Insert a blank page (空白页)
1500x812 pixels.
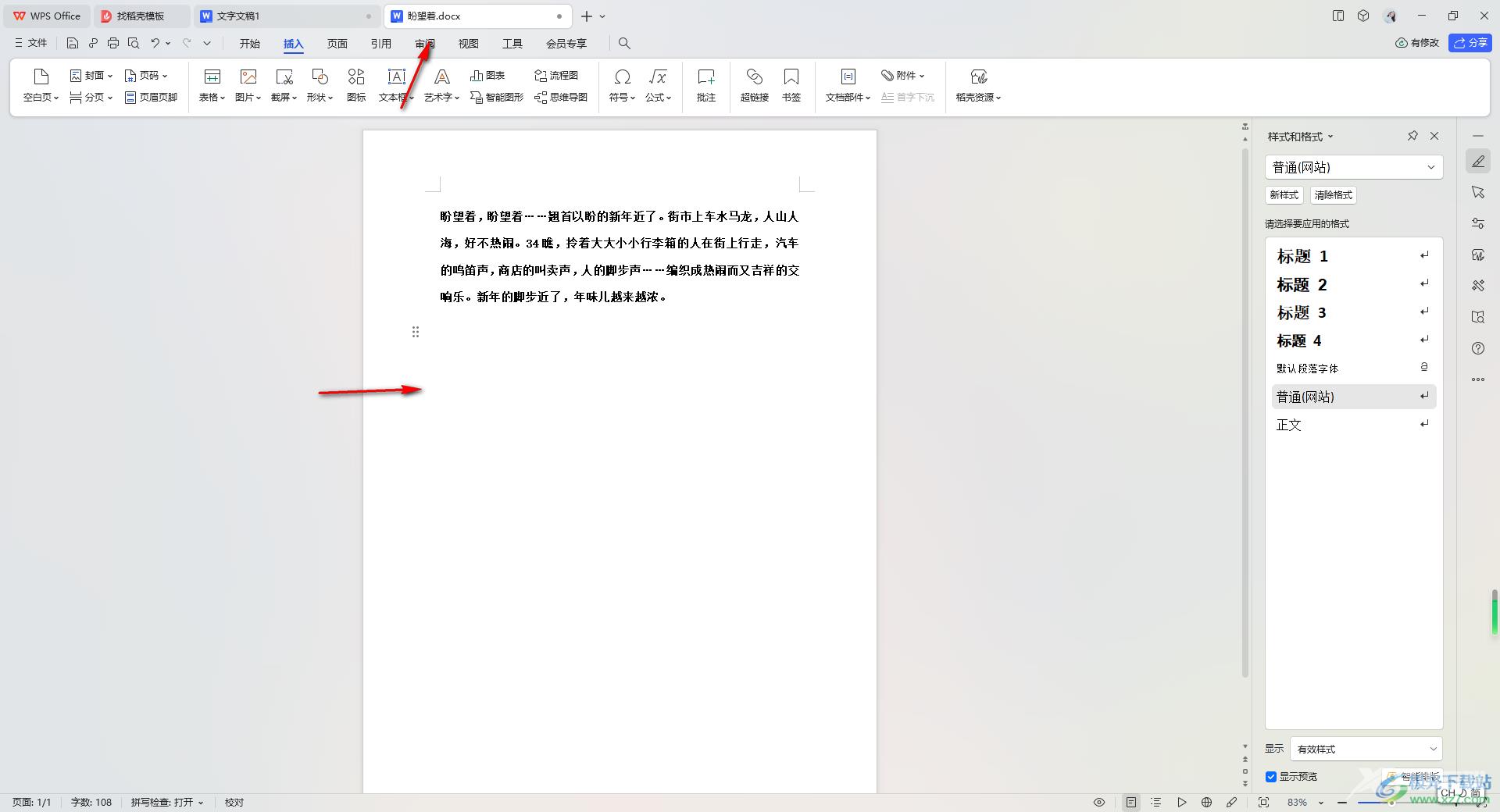pos(41,85)
